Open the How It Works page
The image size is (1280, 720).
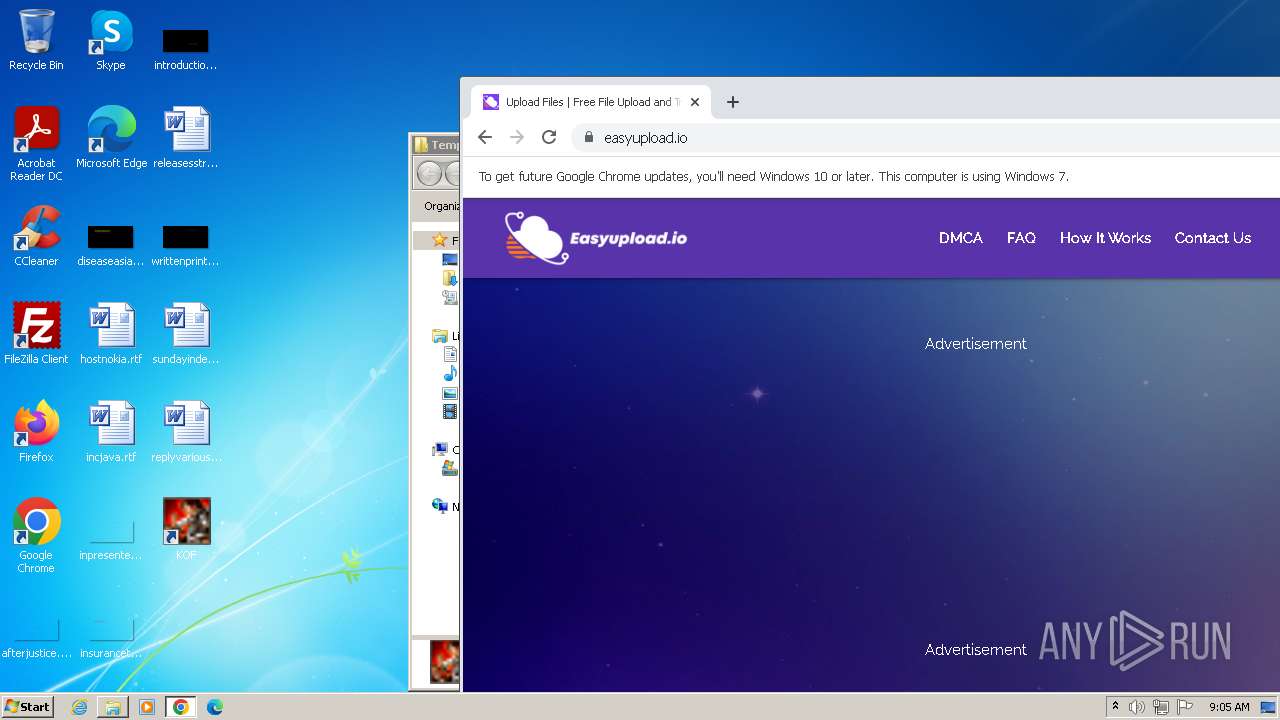pyautogui.click(x=1105, y=238)
